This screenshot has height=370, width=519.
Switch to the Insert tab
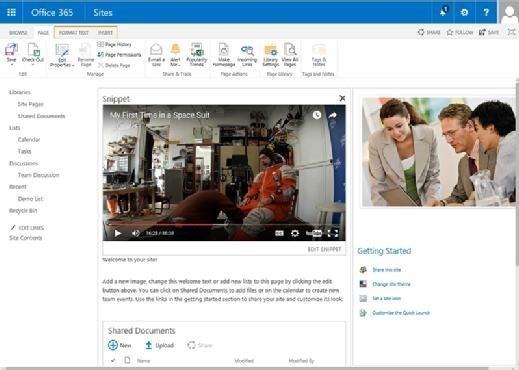(105, 33)
